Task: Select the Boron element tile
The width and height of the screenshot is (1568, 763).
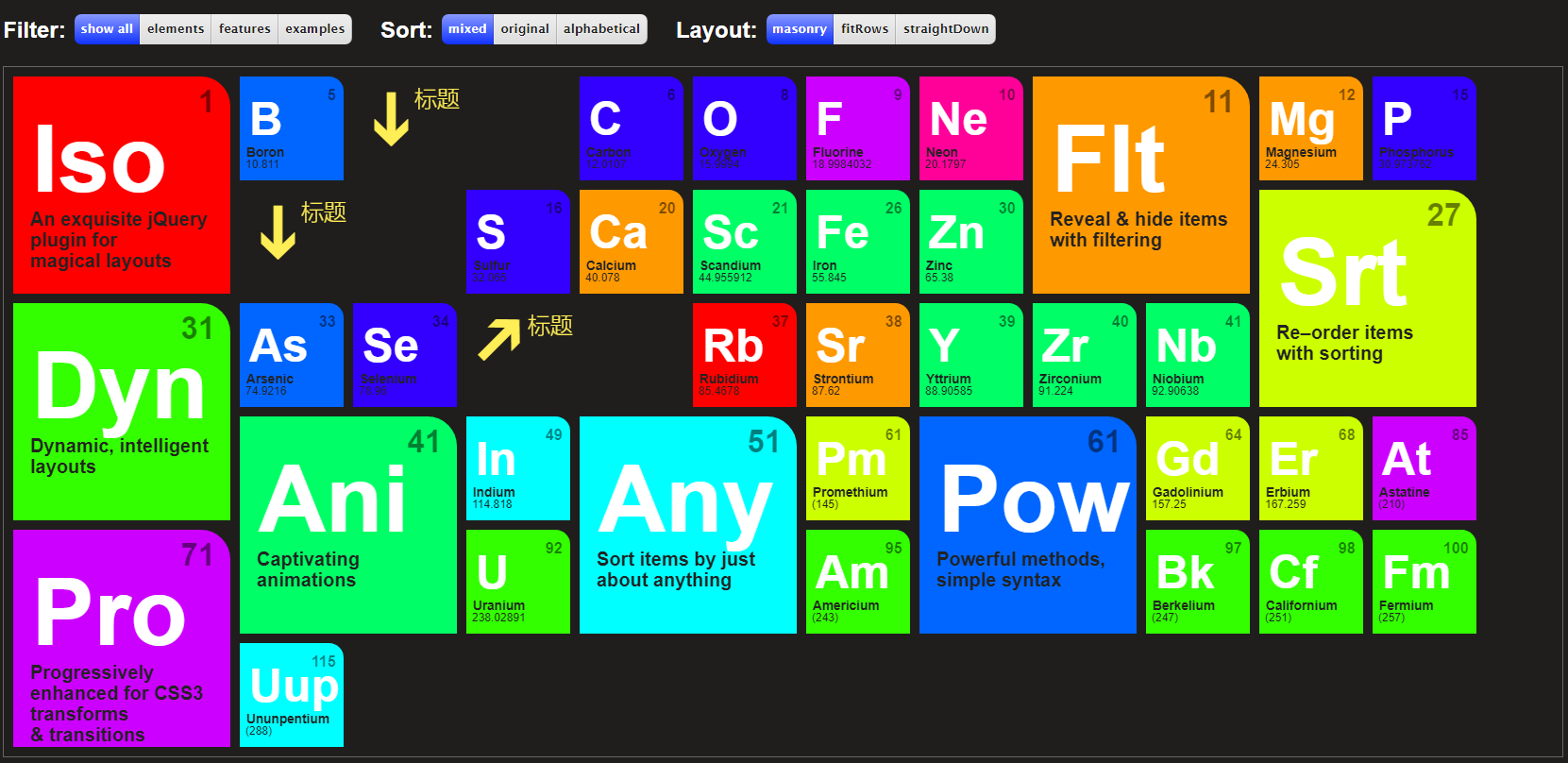Action: [x=291, y=128]
